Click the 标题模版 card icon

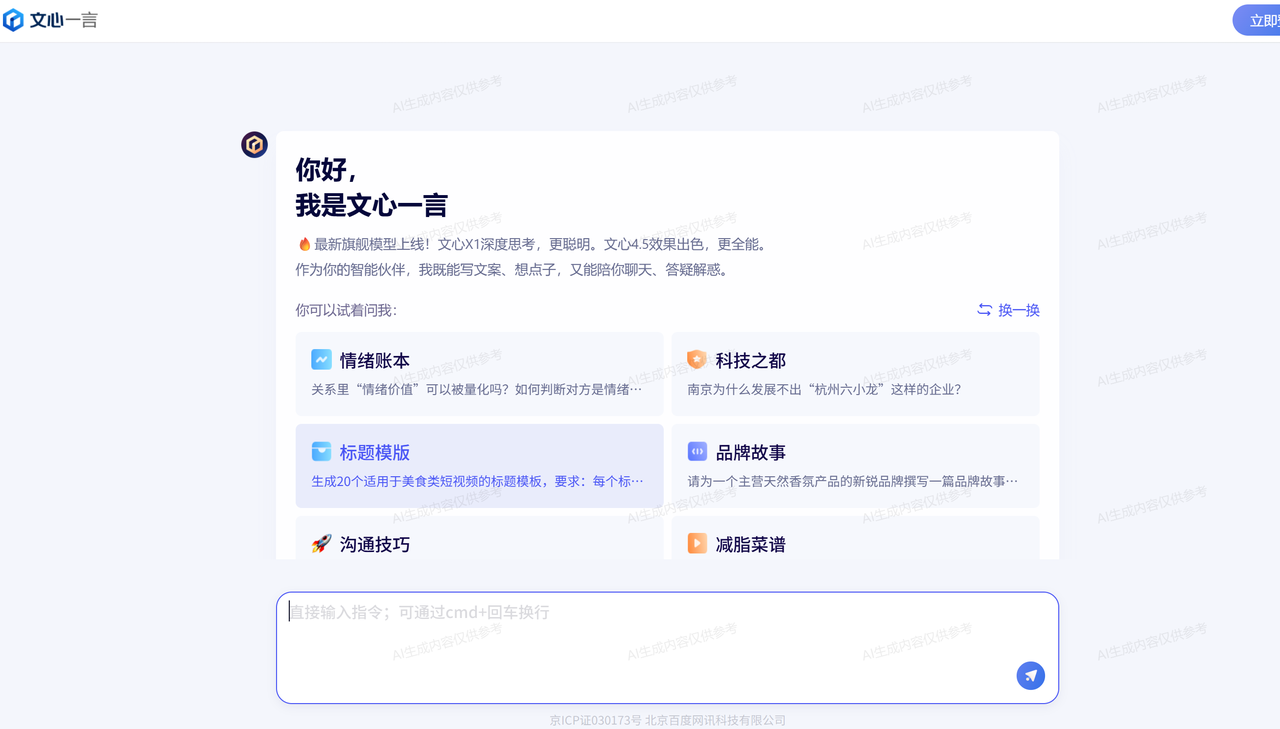click(321, 451)
